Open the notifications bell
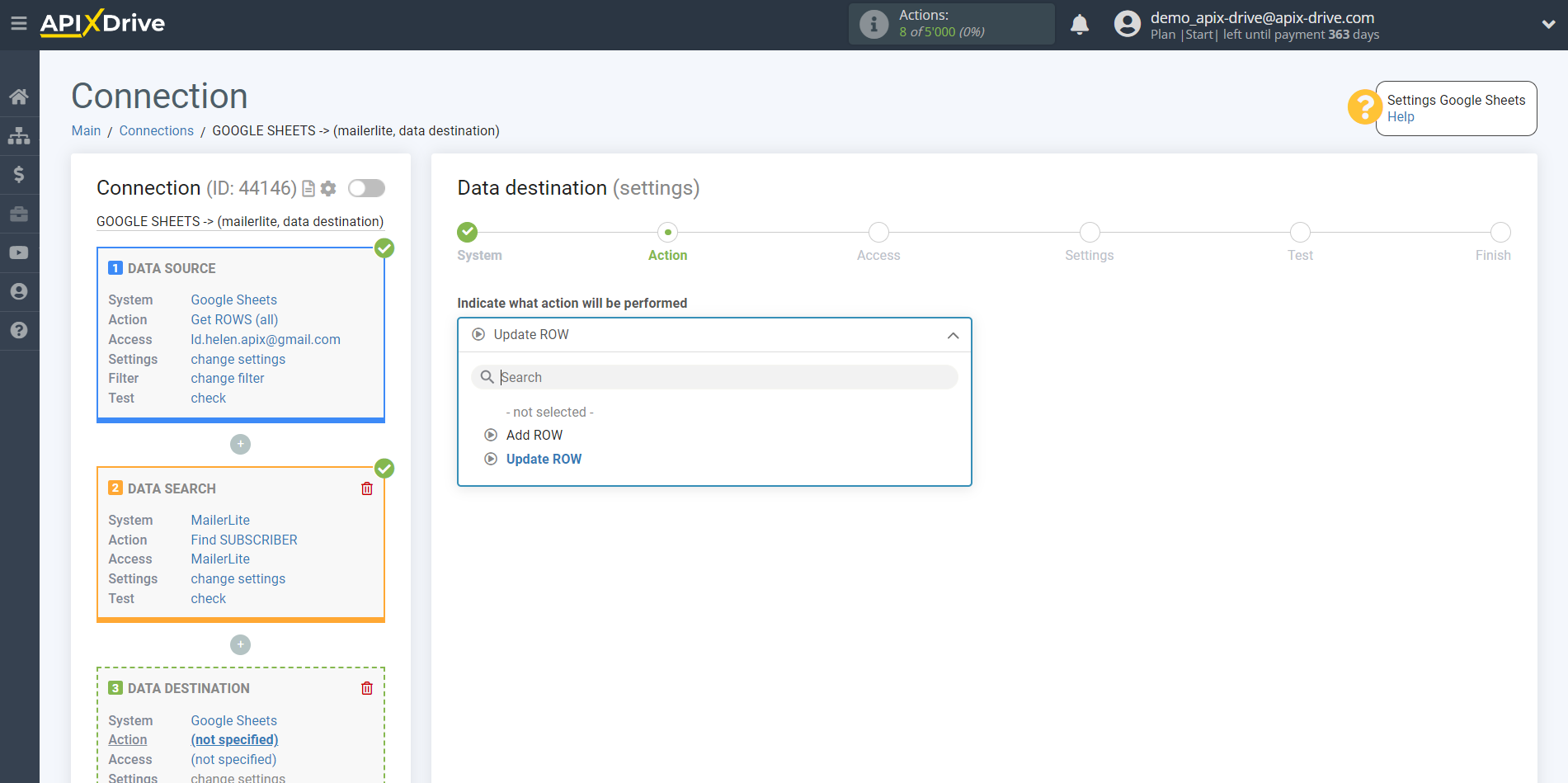The height and width of the screenshot is (783, 1568). coord(1080,24)
